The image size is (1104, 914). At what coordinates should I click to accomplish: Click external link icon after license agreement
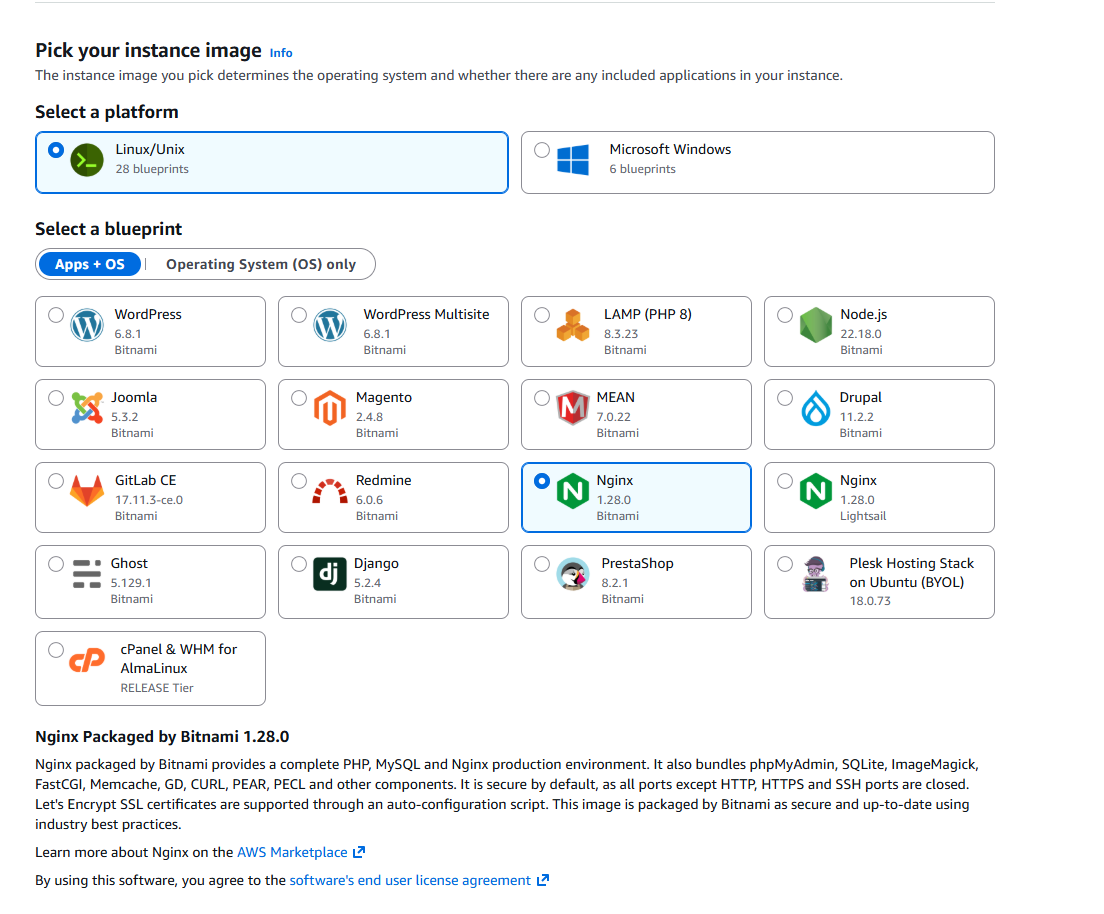[x=543, y=880]
